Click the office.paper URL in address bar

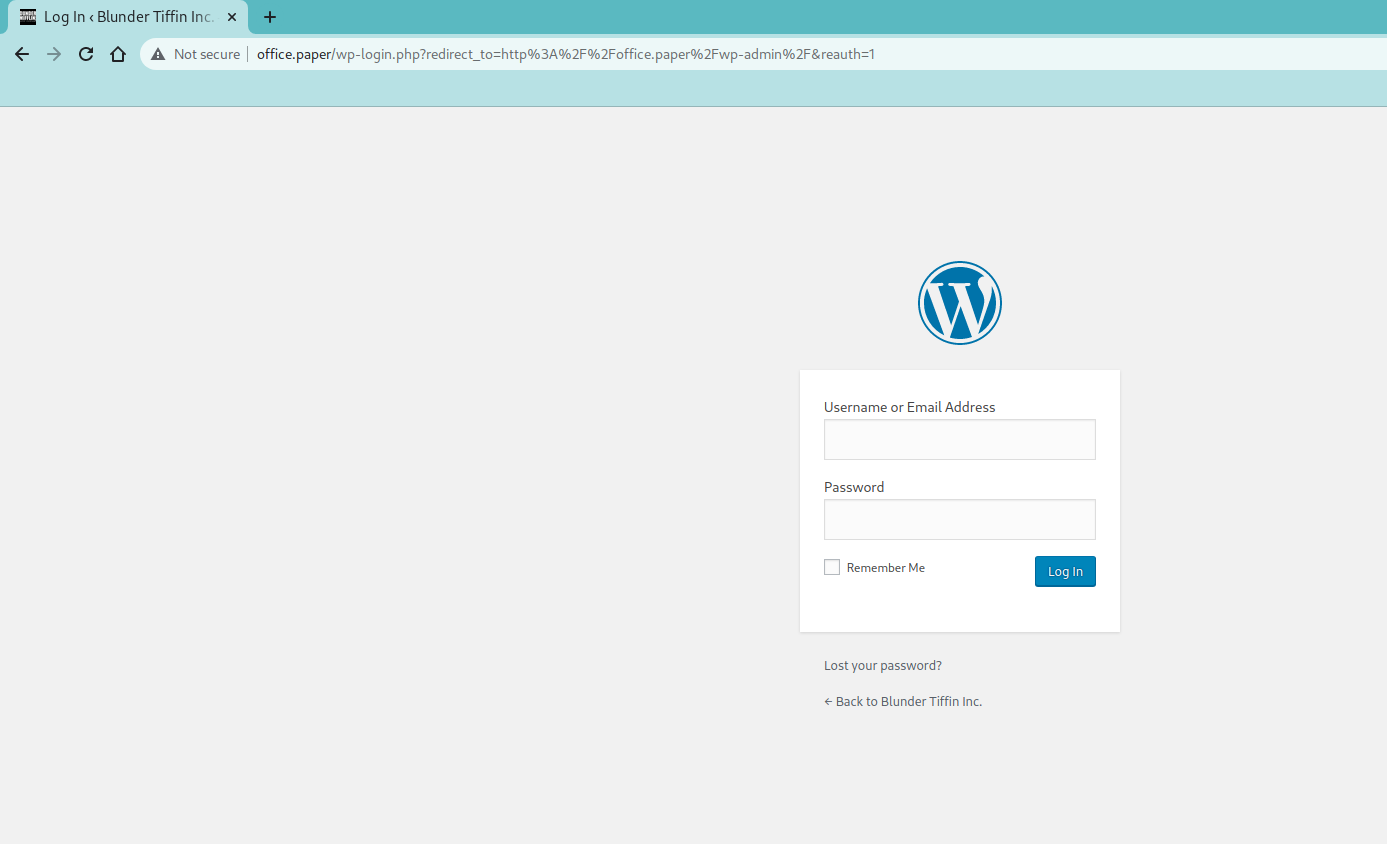[566, 54]
